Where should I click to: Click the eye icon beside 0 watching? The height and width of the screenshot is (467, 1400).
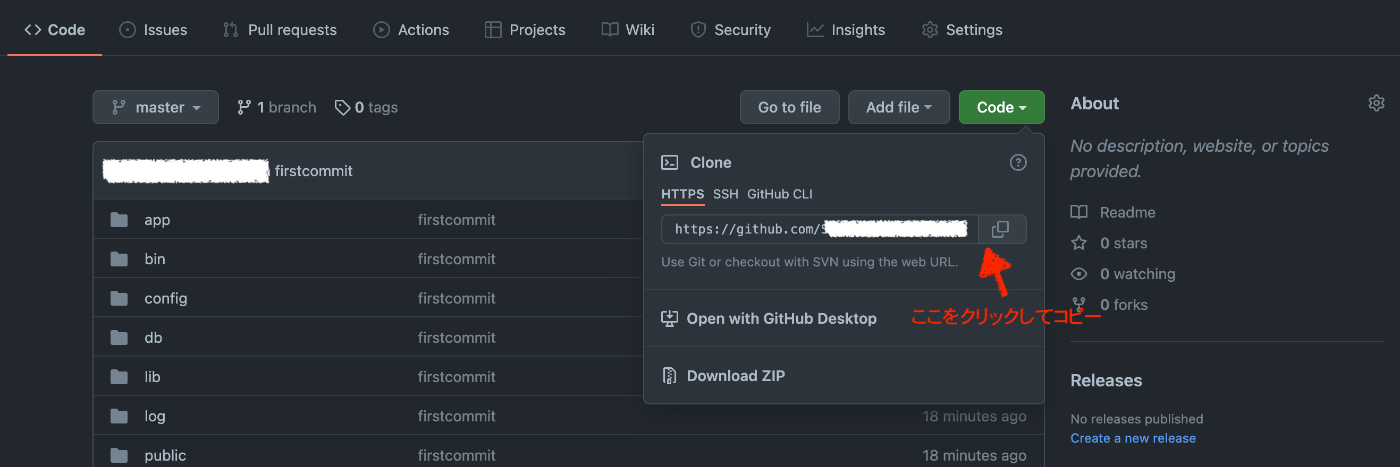point(1079,274)
